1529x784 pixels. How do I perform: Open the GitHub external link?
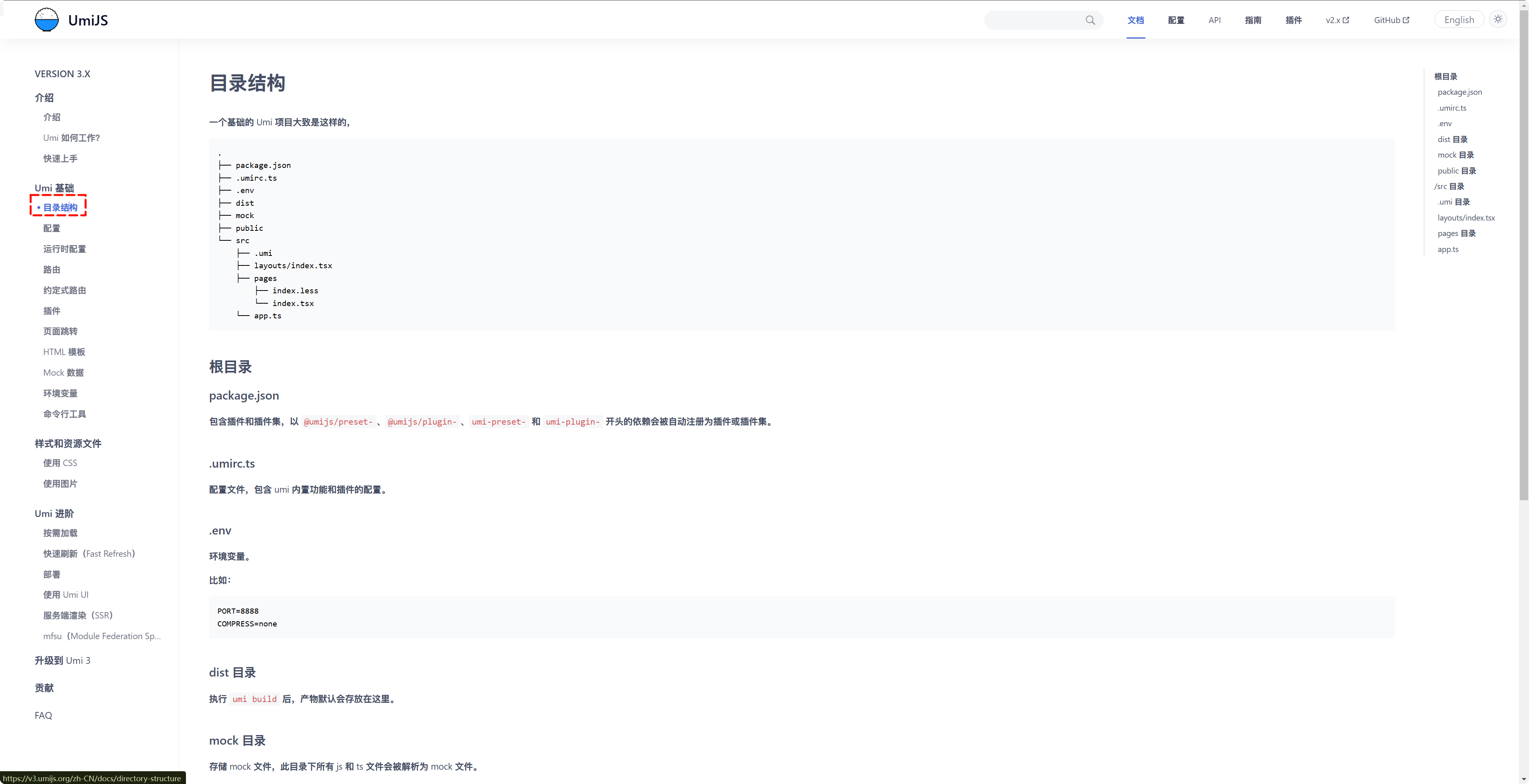(1391, 20)
